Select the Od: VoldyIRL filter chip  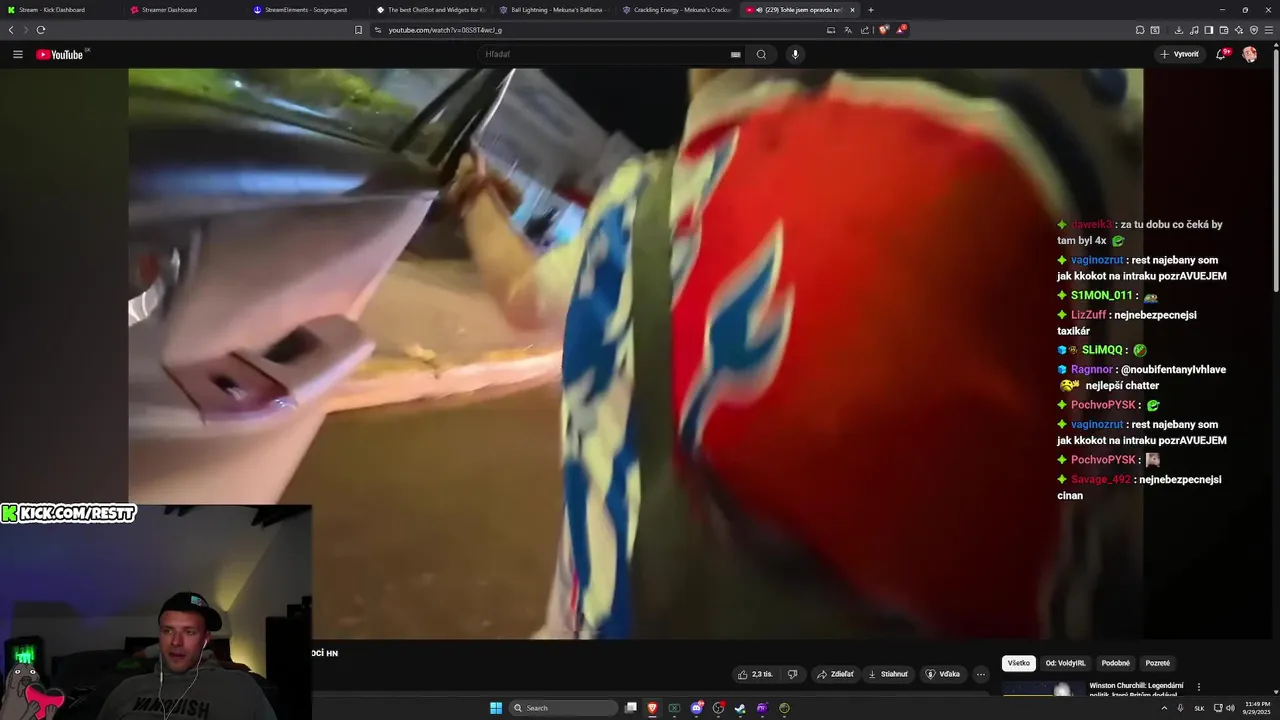[1065, 663]
